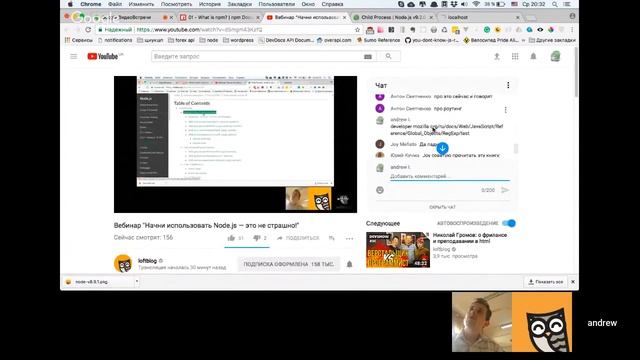The image size is (640, 360).
Task: Click the ПОДПИСКА ОФОРМЛЕНА subscribed button
Action: (x=289, y=264)
